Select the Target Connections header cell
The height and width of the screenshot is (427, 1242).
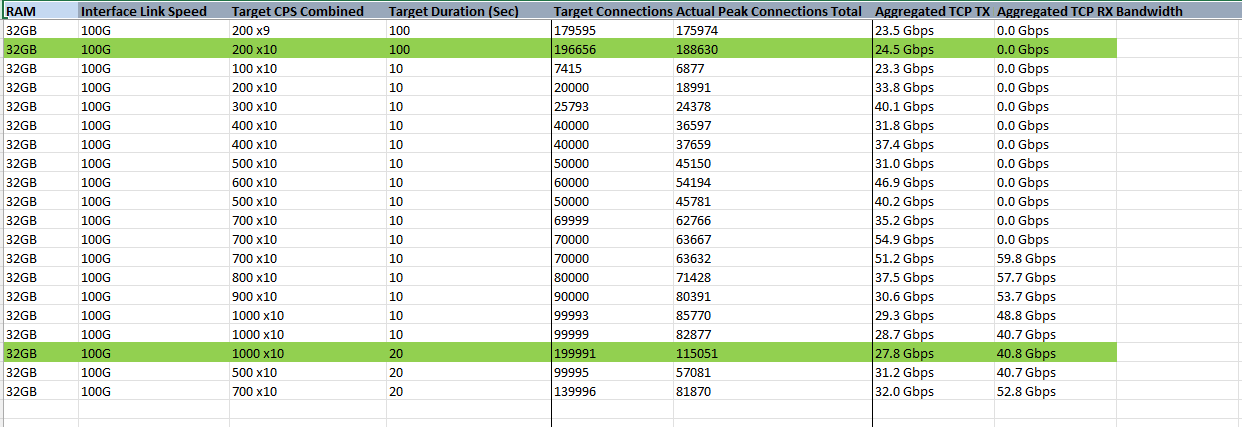point(613,11)
